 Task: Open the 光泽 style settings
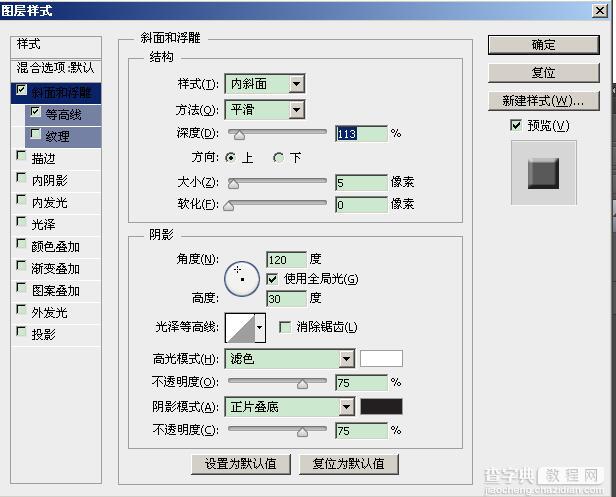click(44, 225)
